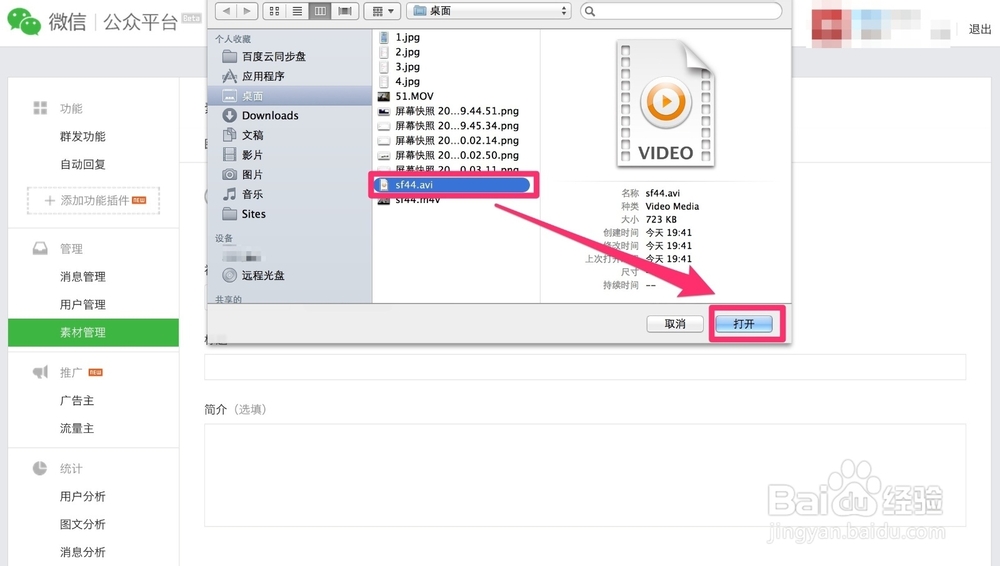Select screenshot file ending 0.02.14.png
1000x566 pixels.
(455, 140)
